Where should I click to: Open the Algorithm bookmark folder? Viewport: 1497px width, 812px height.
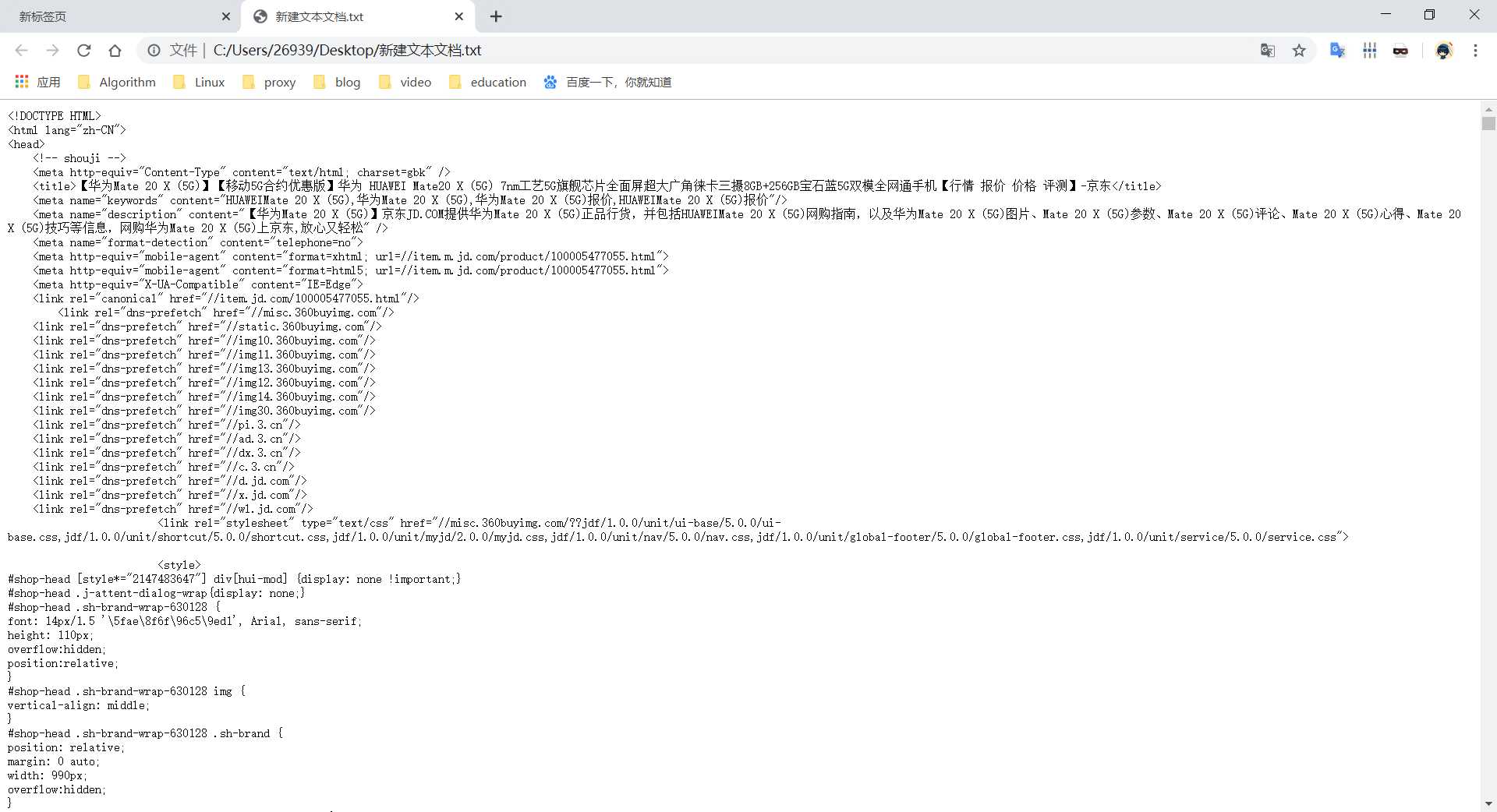[x=117, y=82]
